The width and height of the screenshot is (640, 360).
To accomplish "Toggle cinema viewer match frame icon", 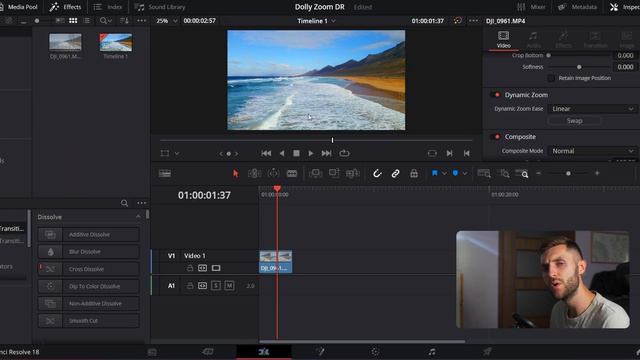I will point(432,153).
